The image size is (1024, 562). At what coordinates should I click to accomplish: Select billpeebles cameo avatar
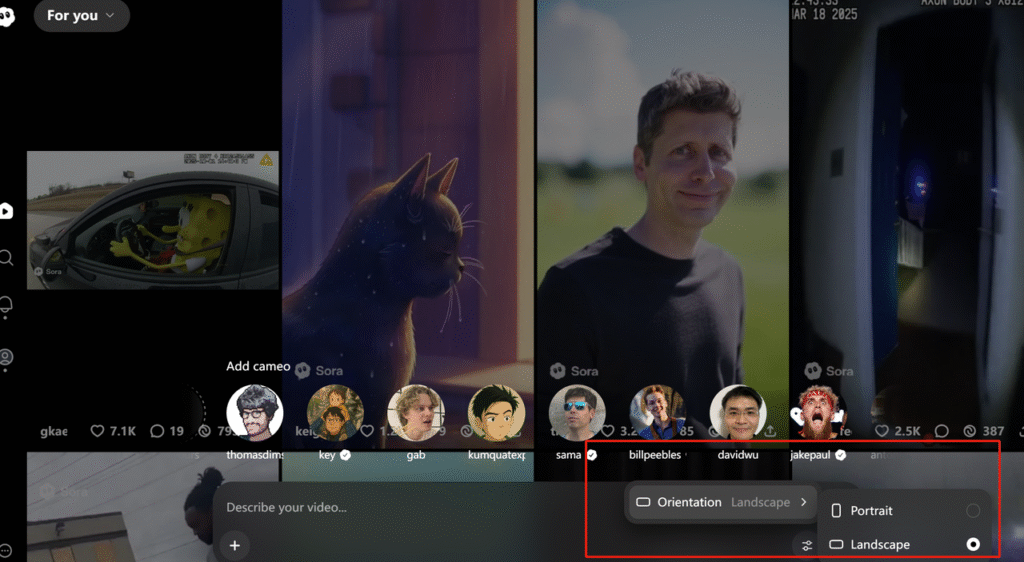tap(657, 413)
